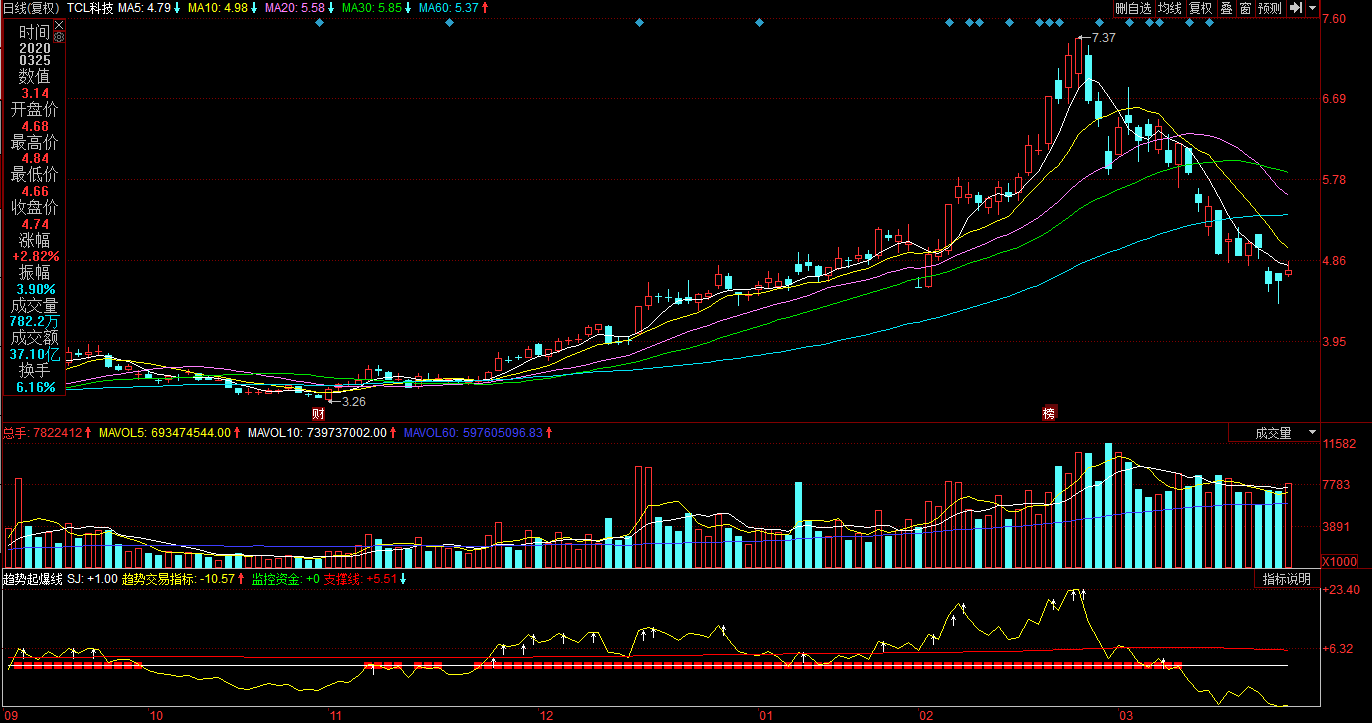
Task: Click the 成交量 782.2万 value
Action: 35,322
